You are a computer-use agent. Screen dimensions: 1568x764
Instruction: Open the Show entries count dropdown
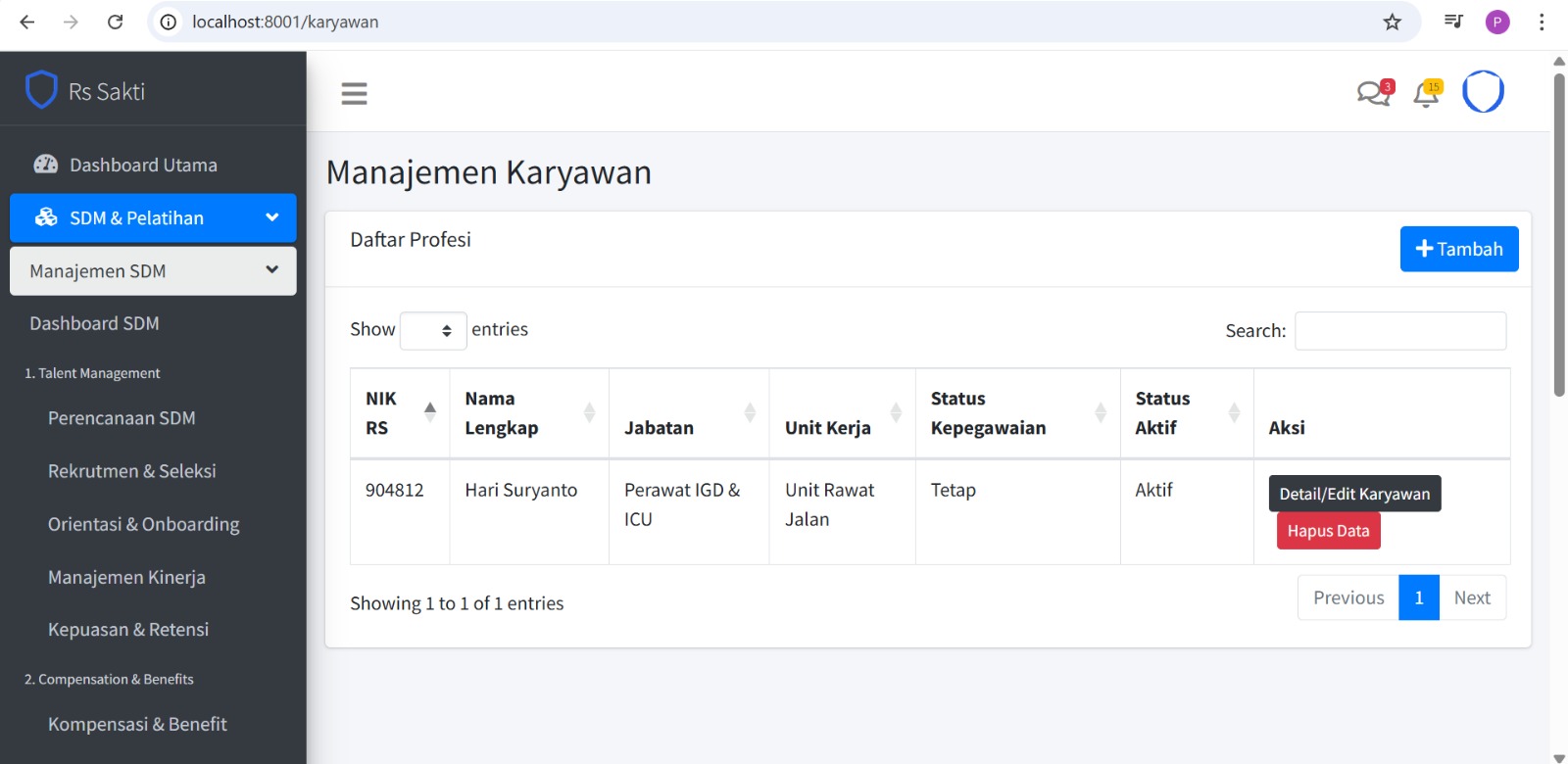pos(433,330)
